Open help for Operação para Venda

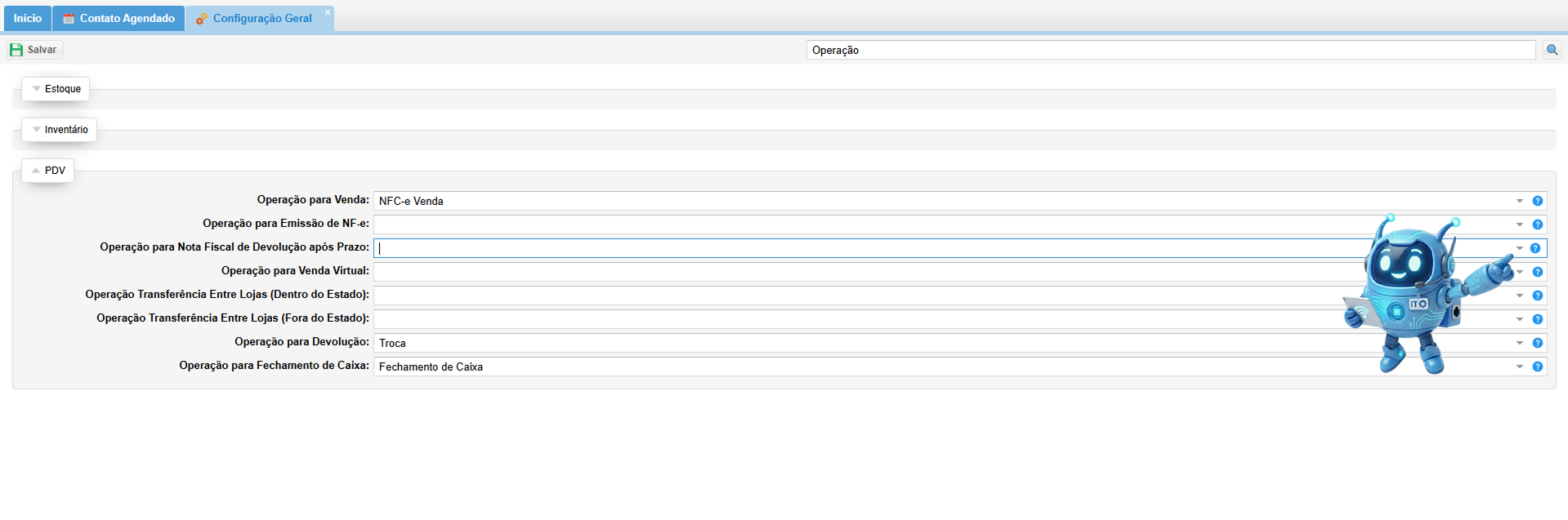click(1537, 201)
